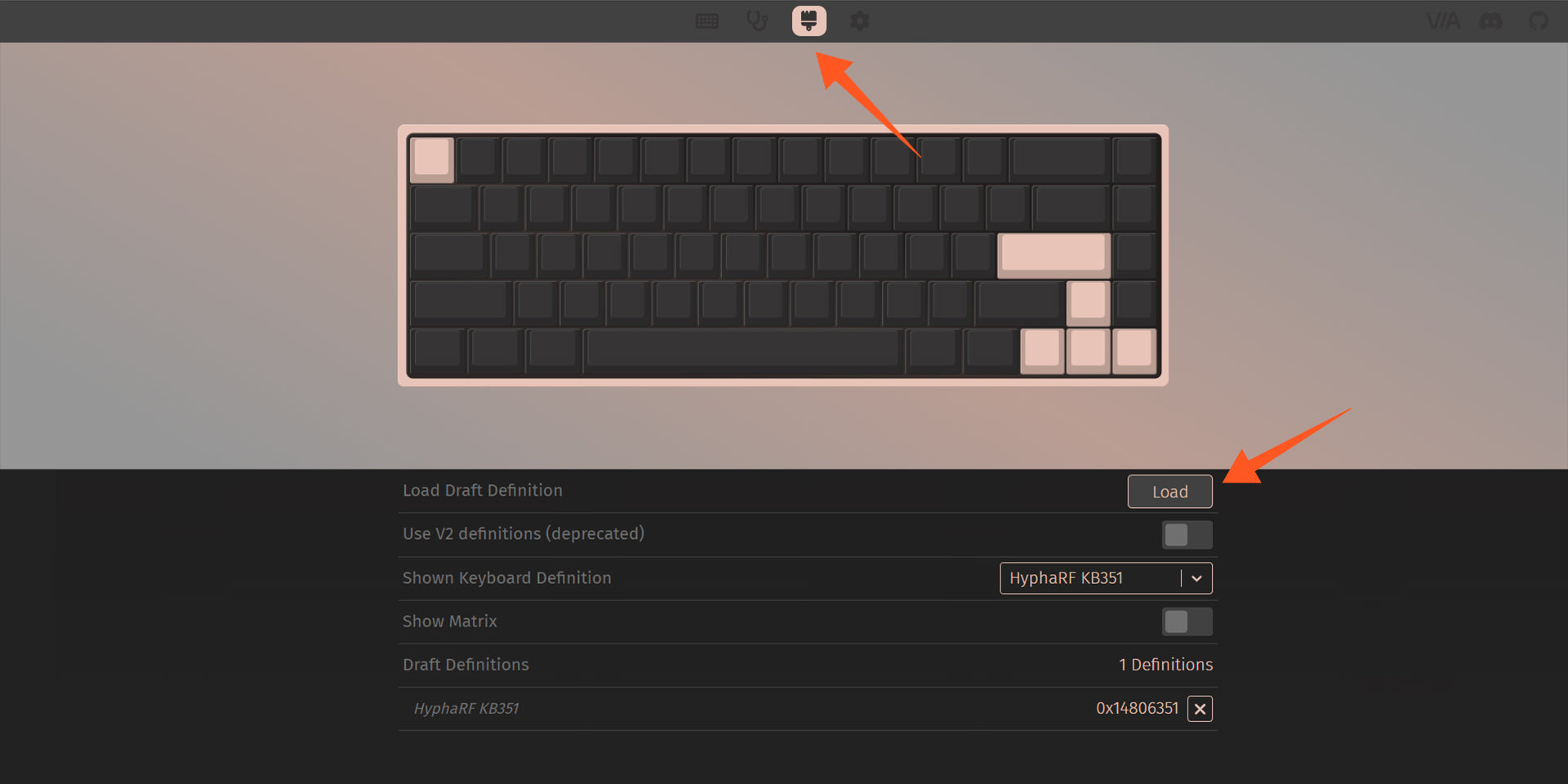Open the Configure keyboard tab icon
The width and height of the screenshot is (1568, 784).
[707, 21]
